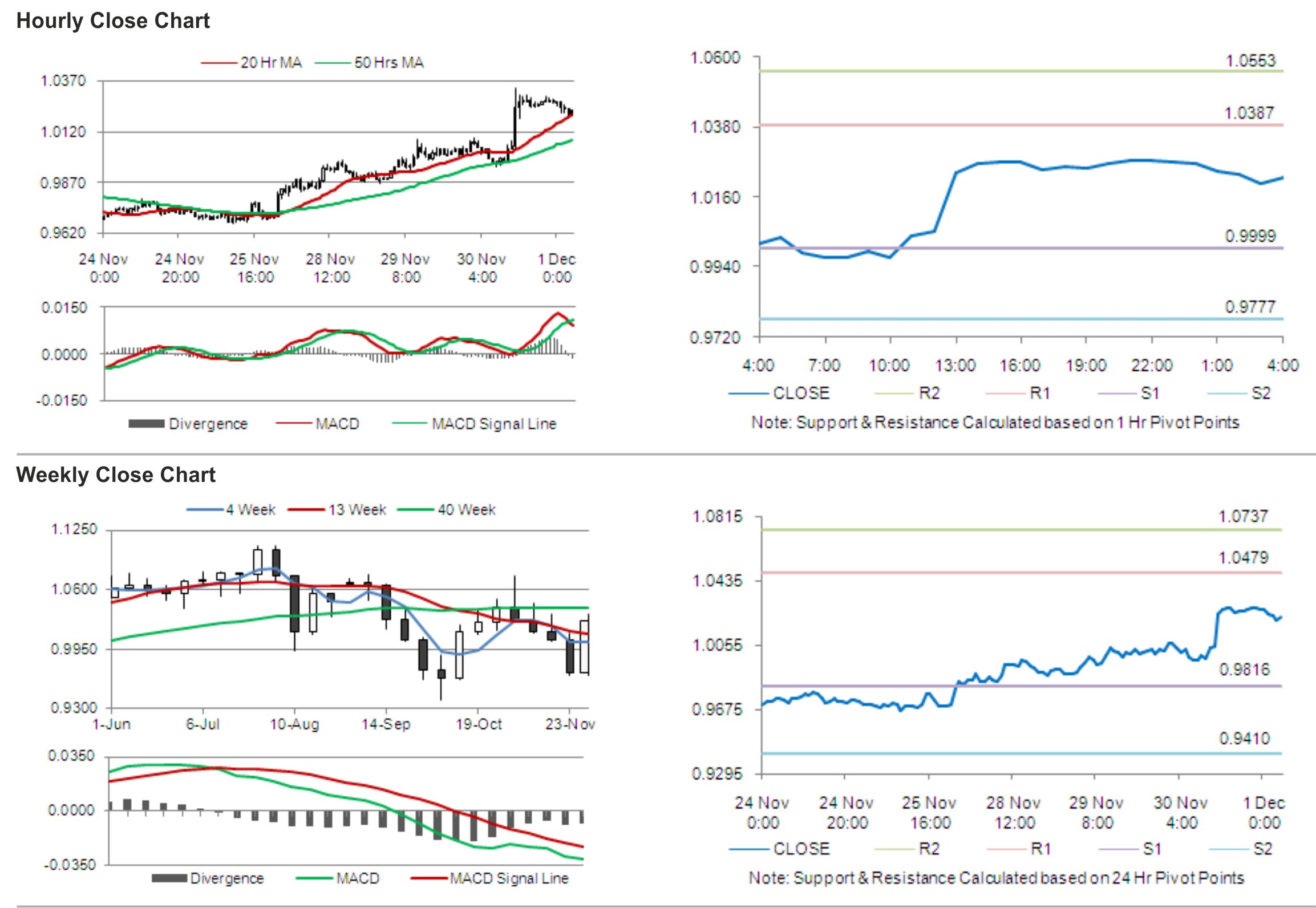
Task: Click the 0.0350 weekly MACD axis label
Action: click(x=71, y=756)
